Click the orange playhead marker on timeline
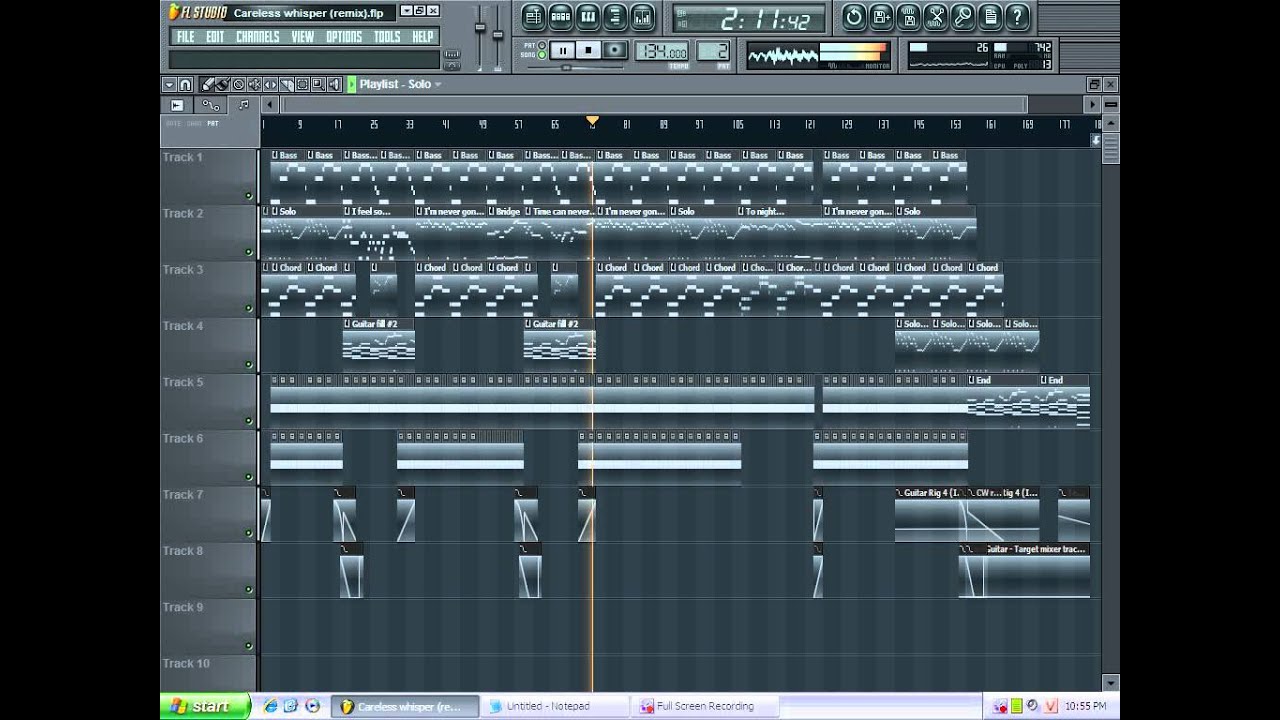The height and width of the screenshot is (720, 1280). coord(592,121)
